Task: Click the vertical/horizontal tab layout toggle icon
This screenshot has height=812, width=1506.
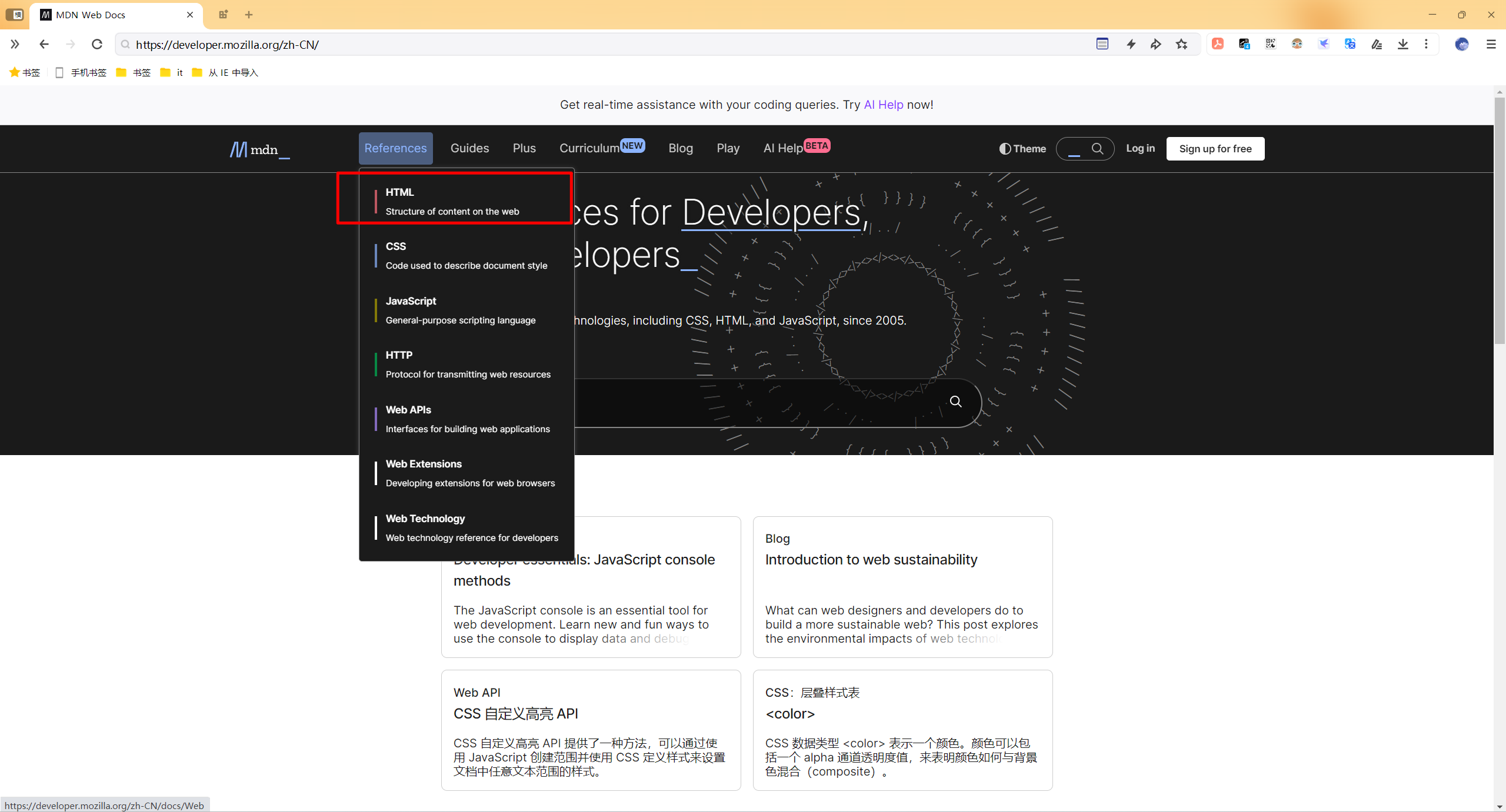Action: [15, 15]
